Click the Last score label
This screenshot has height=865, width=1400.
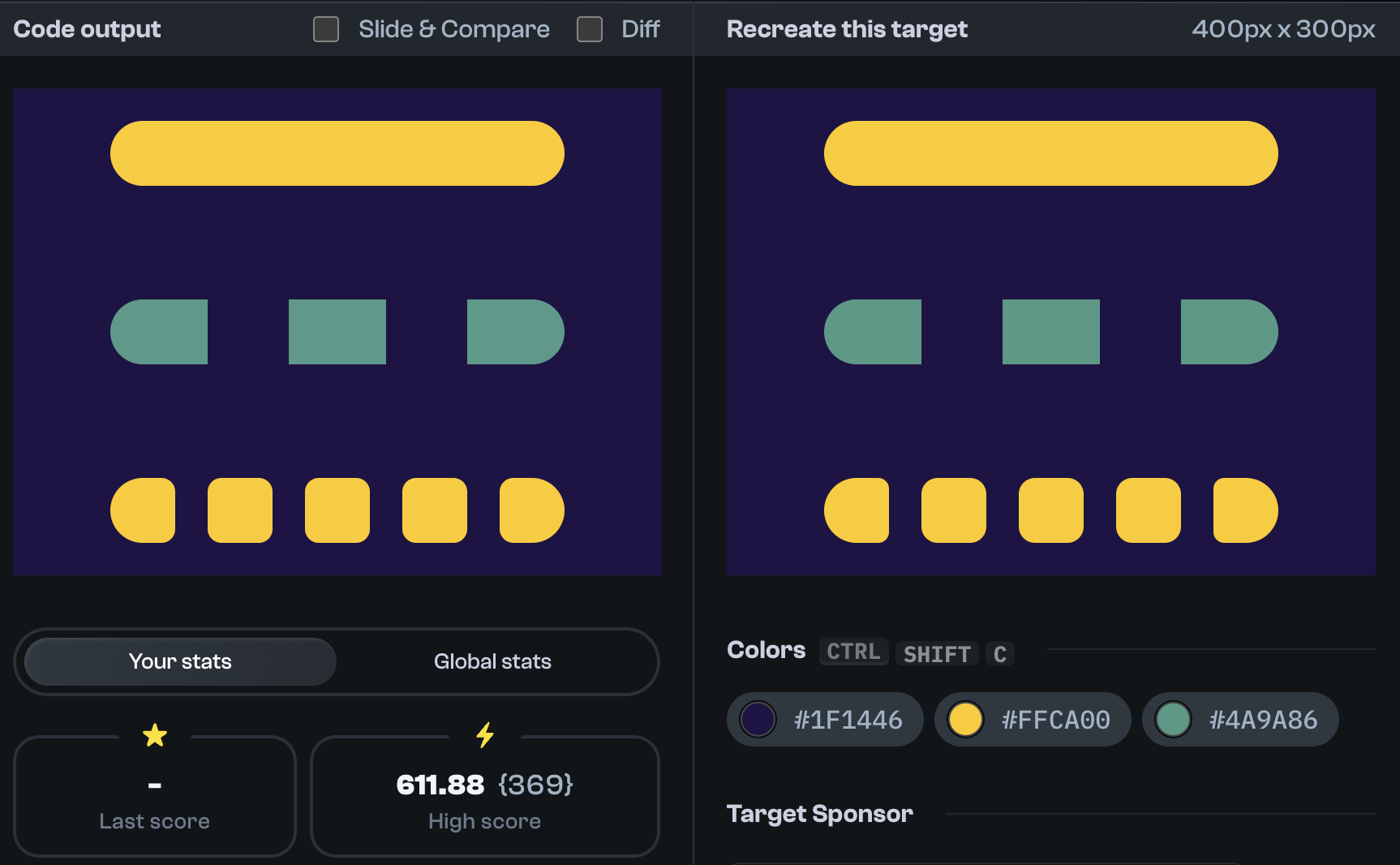click(x=155, y=821)
